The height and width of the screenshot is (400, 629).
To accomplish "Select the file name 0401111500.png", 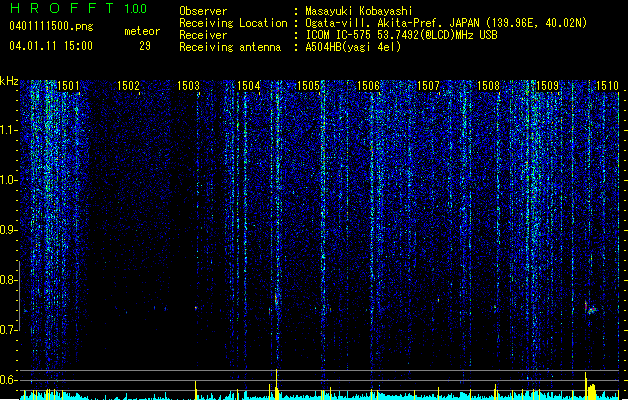I will coord(51,26).
